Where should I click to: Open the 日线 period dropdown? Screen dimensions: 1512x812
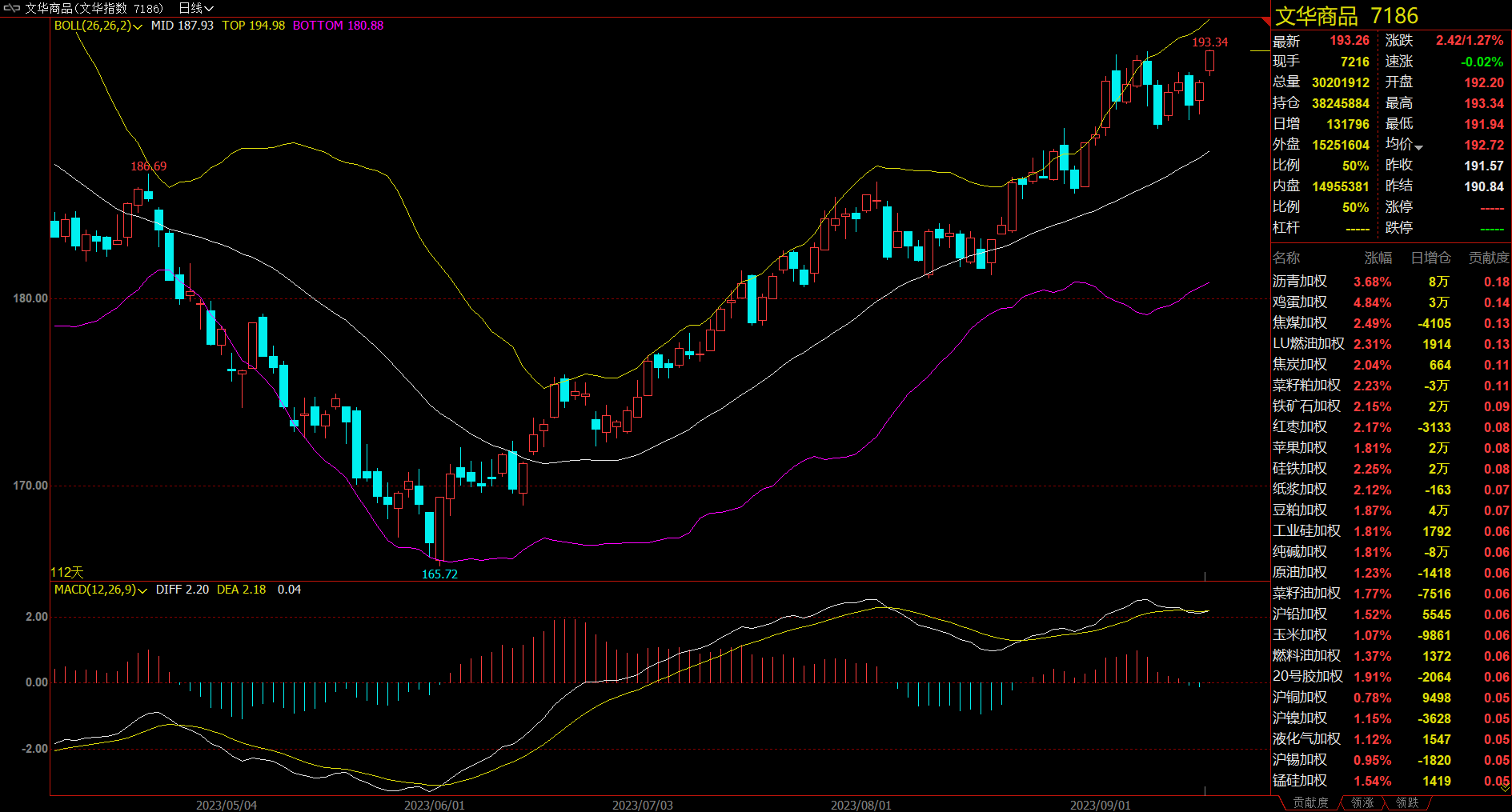(196, 8)
